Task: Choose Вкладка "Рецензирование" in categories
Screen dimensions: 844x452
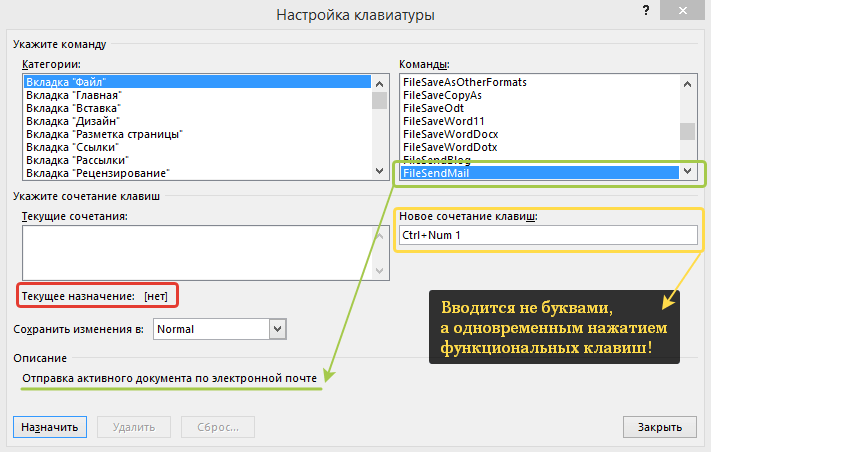Action: tap(97, 173)
